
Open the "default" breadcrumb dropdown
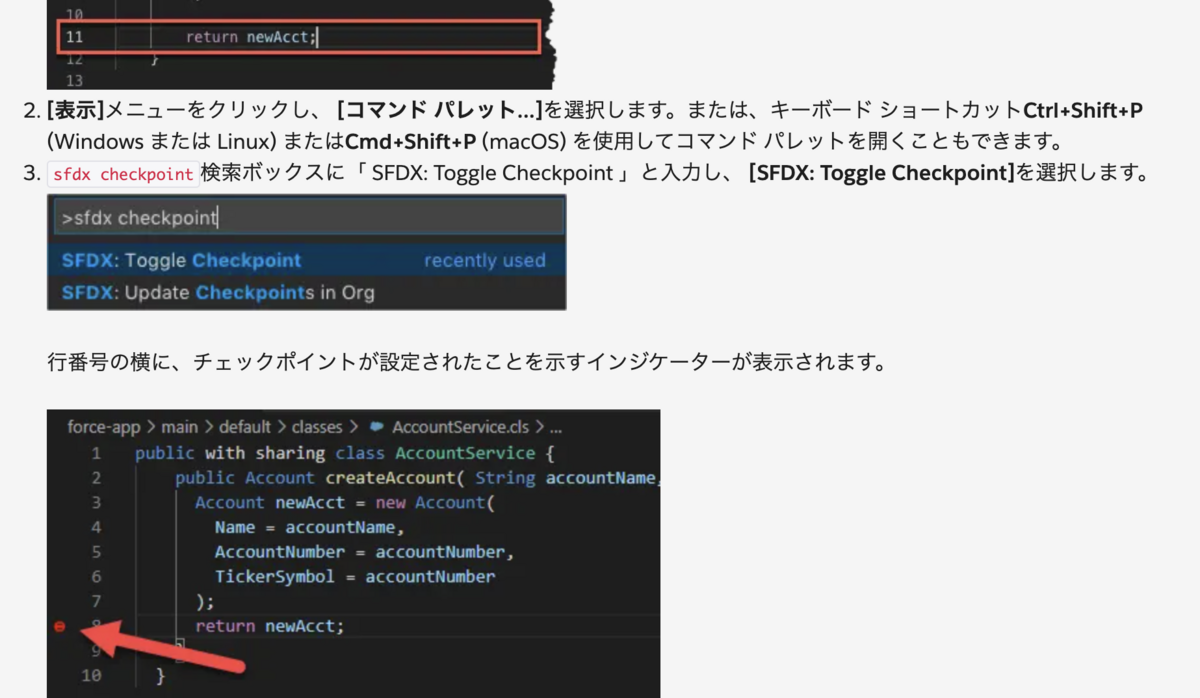(x=245, y=427)
